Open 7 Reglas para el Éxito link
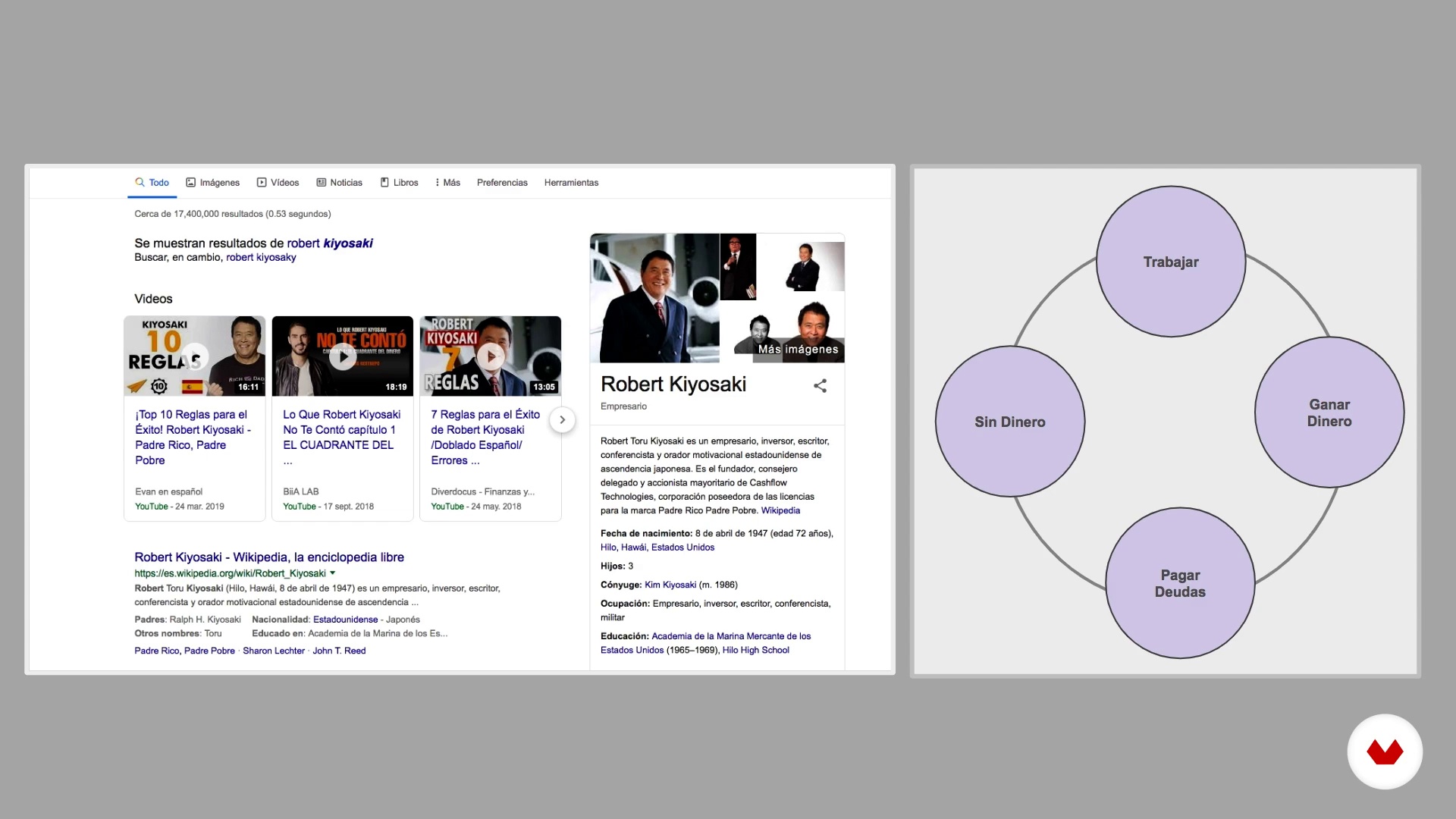 point(485,438)
